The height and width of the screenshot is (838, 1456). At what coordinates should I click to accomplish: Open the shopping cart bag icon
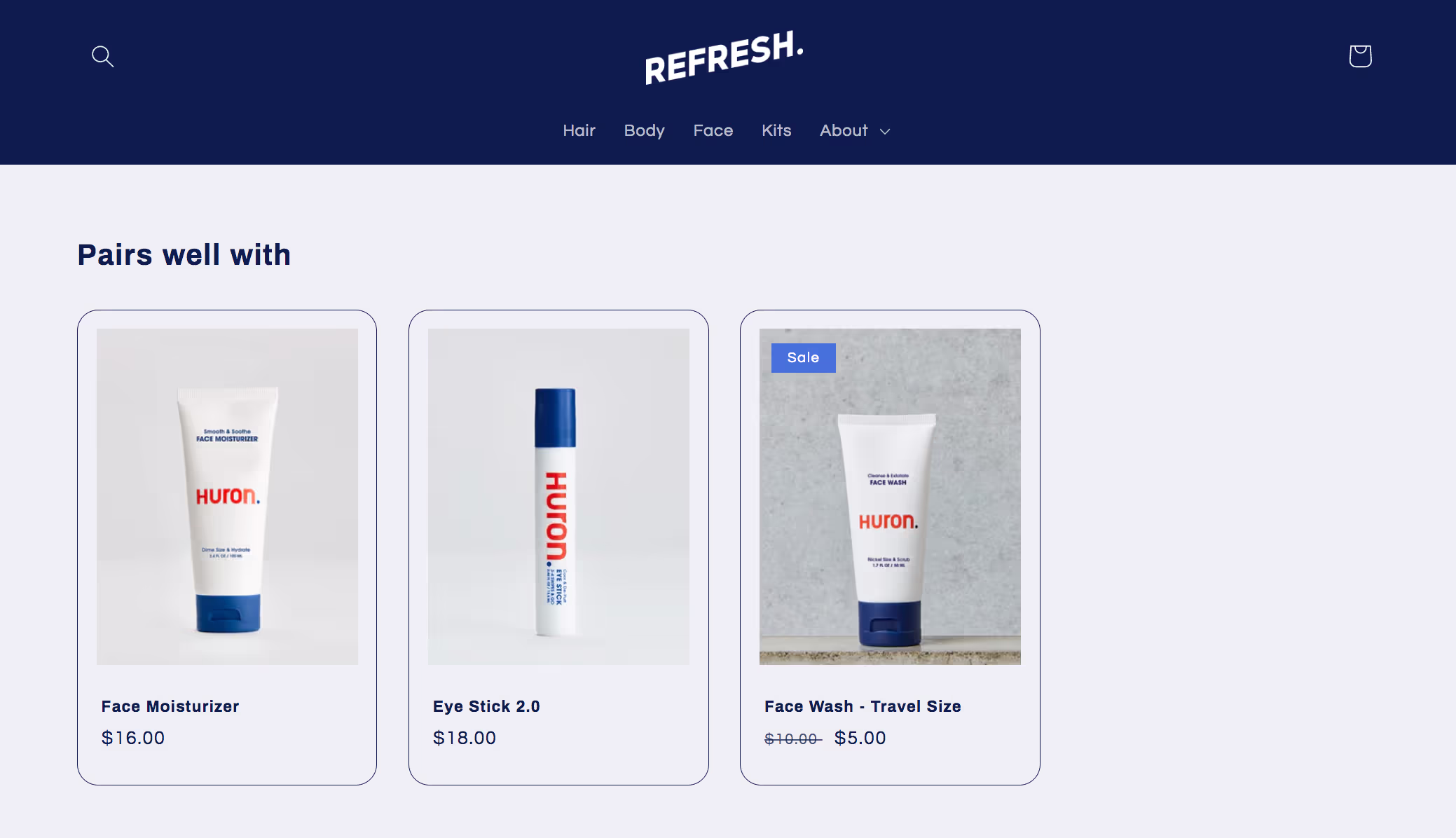click(1360, 56)
